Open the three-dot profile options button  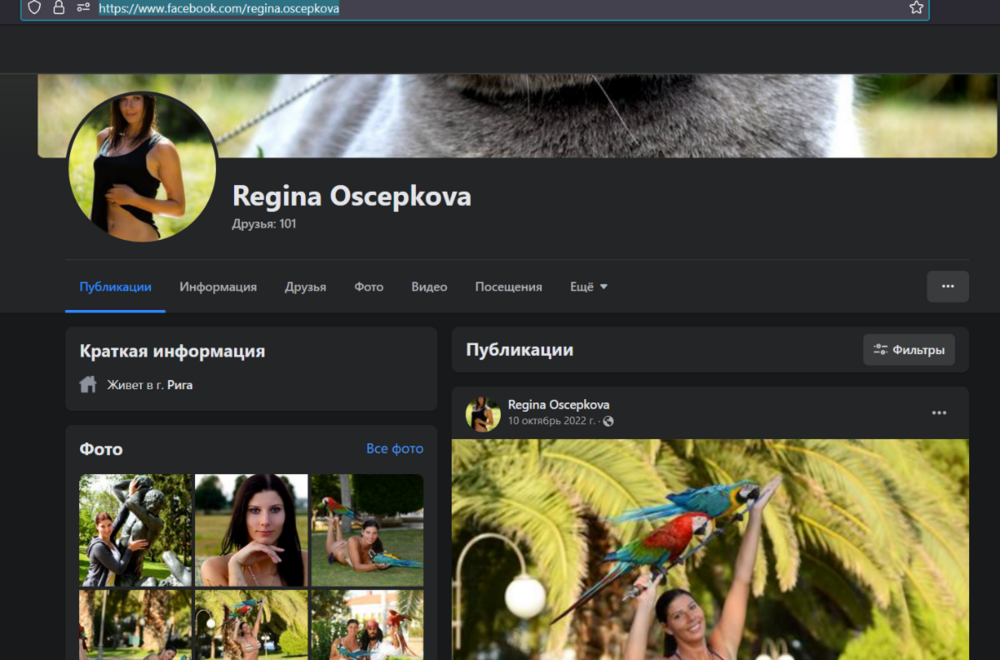(x=947, y=287)
